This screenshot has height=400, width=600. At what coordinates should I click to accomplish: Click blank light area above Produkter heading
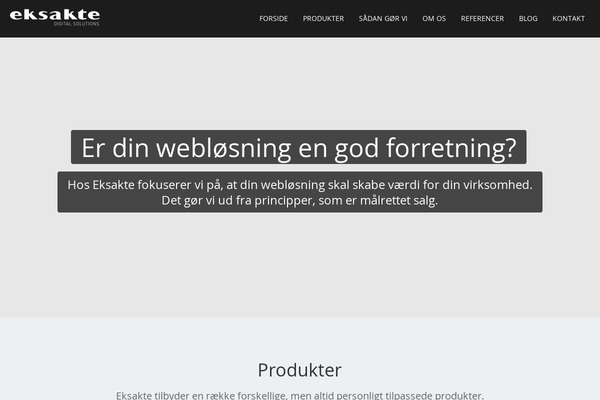point(300,337)
